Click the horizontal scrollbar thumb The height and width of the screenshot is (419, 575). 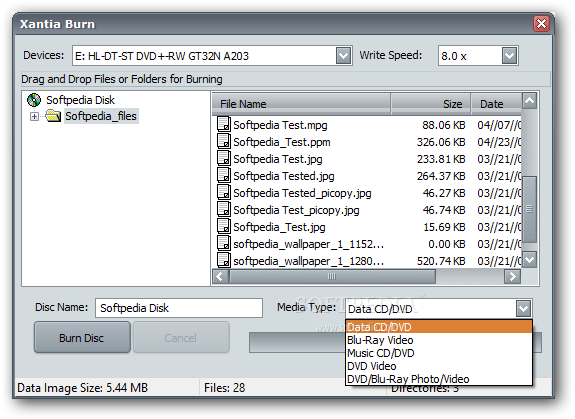[x=332, y=276]
